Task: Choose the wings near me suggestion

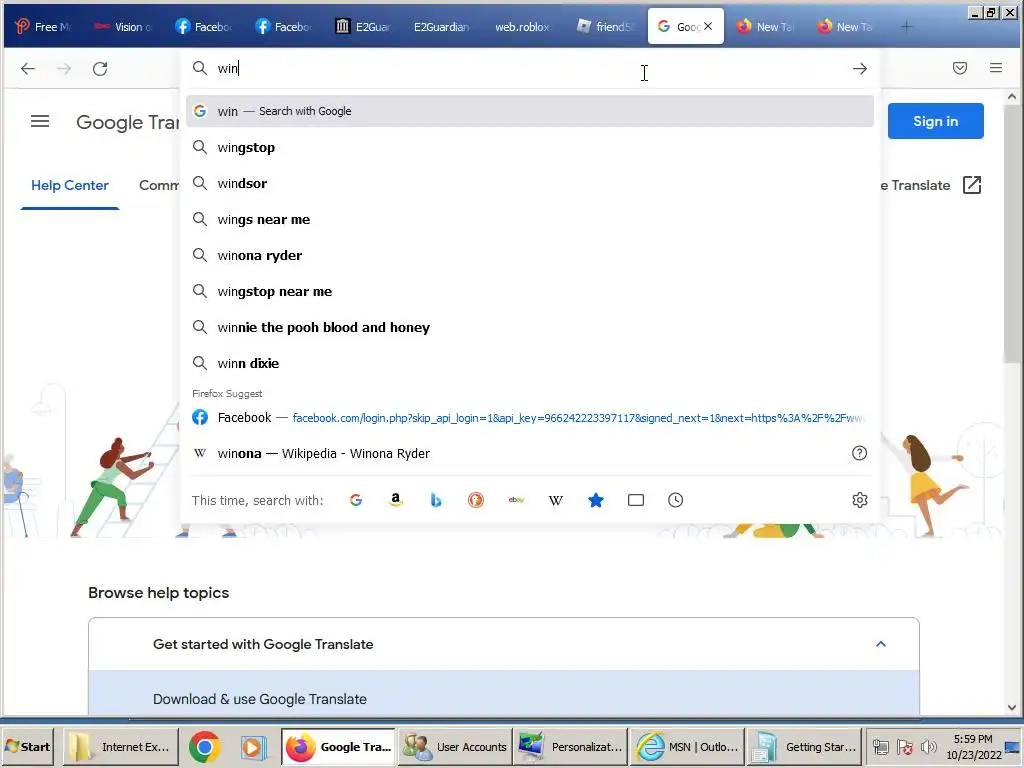Action: coord(530,219)
